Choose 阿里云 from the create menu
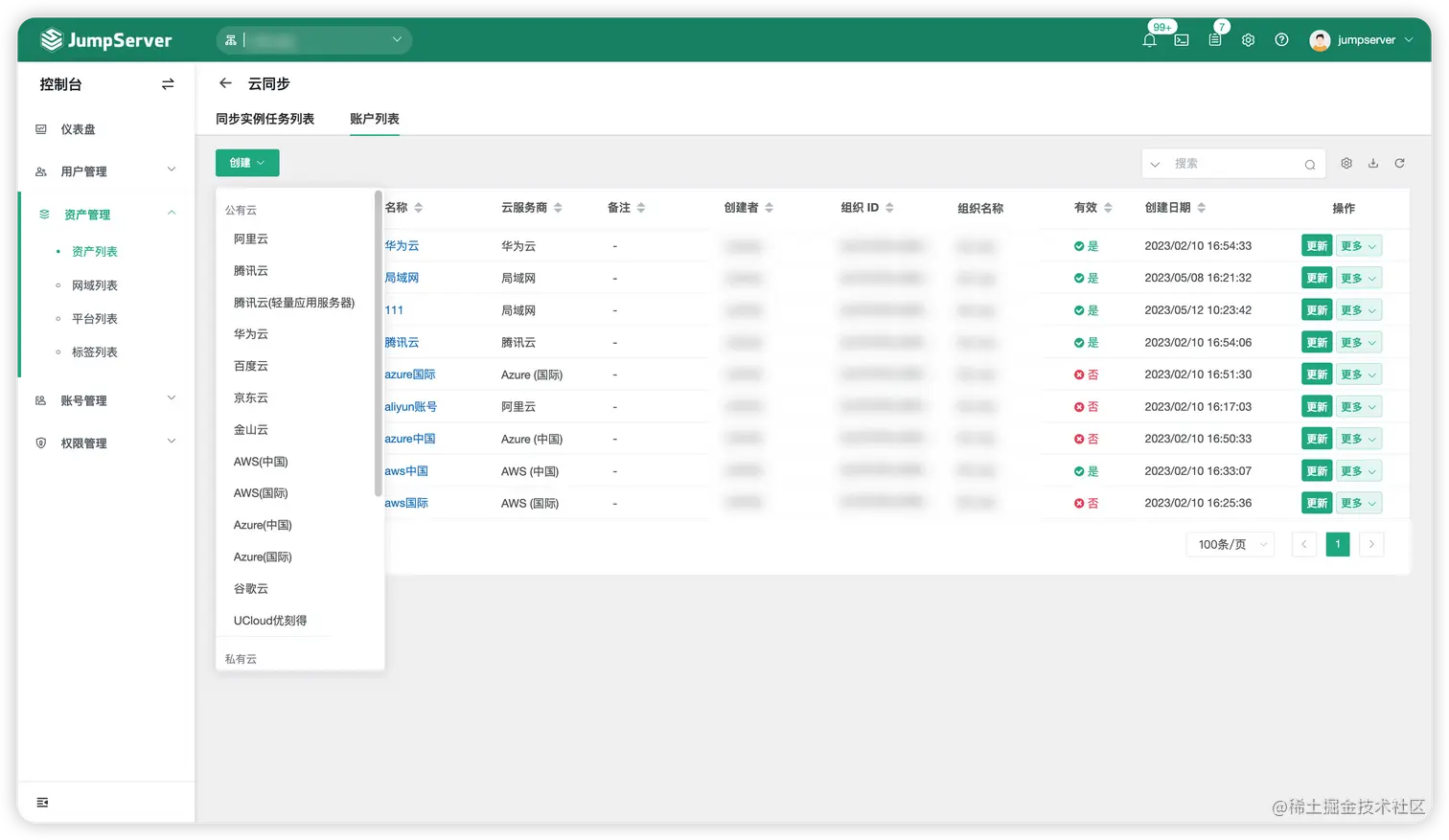The height and width of the screenshot is (840, 1449). pos(251,238)
